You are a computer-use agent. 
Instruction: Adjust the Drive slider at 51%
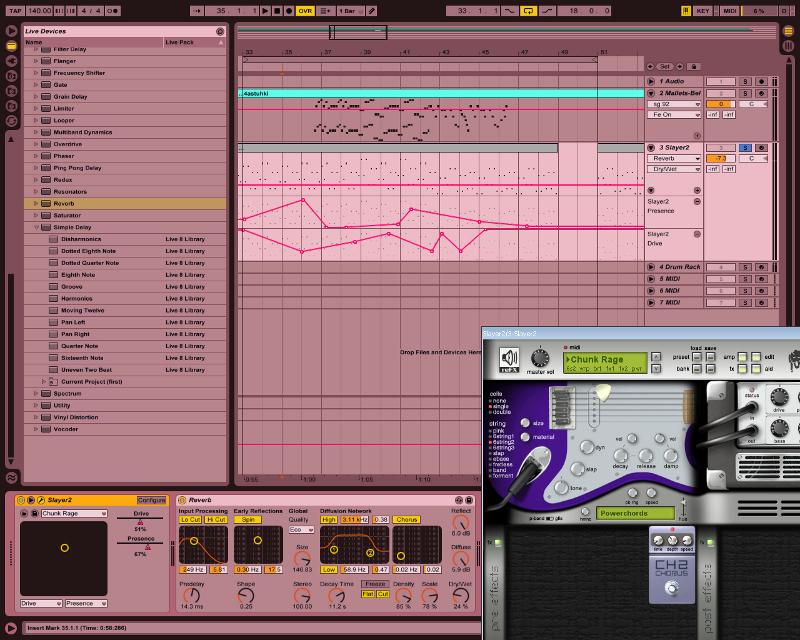[140, 521]
